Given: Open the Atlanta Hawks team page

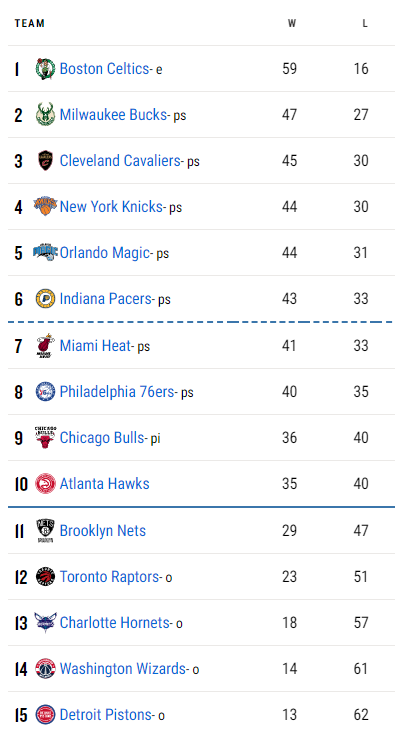Looking at the screenshot, I should point(104,484).
